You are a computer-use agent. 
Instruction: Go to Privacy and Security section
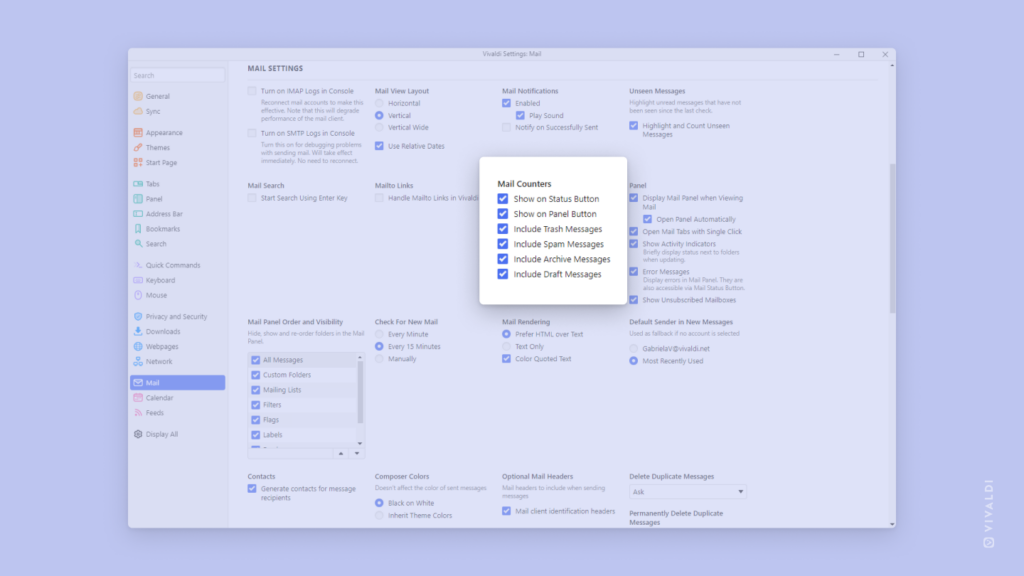click(178, 317)
